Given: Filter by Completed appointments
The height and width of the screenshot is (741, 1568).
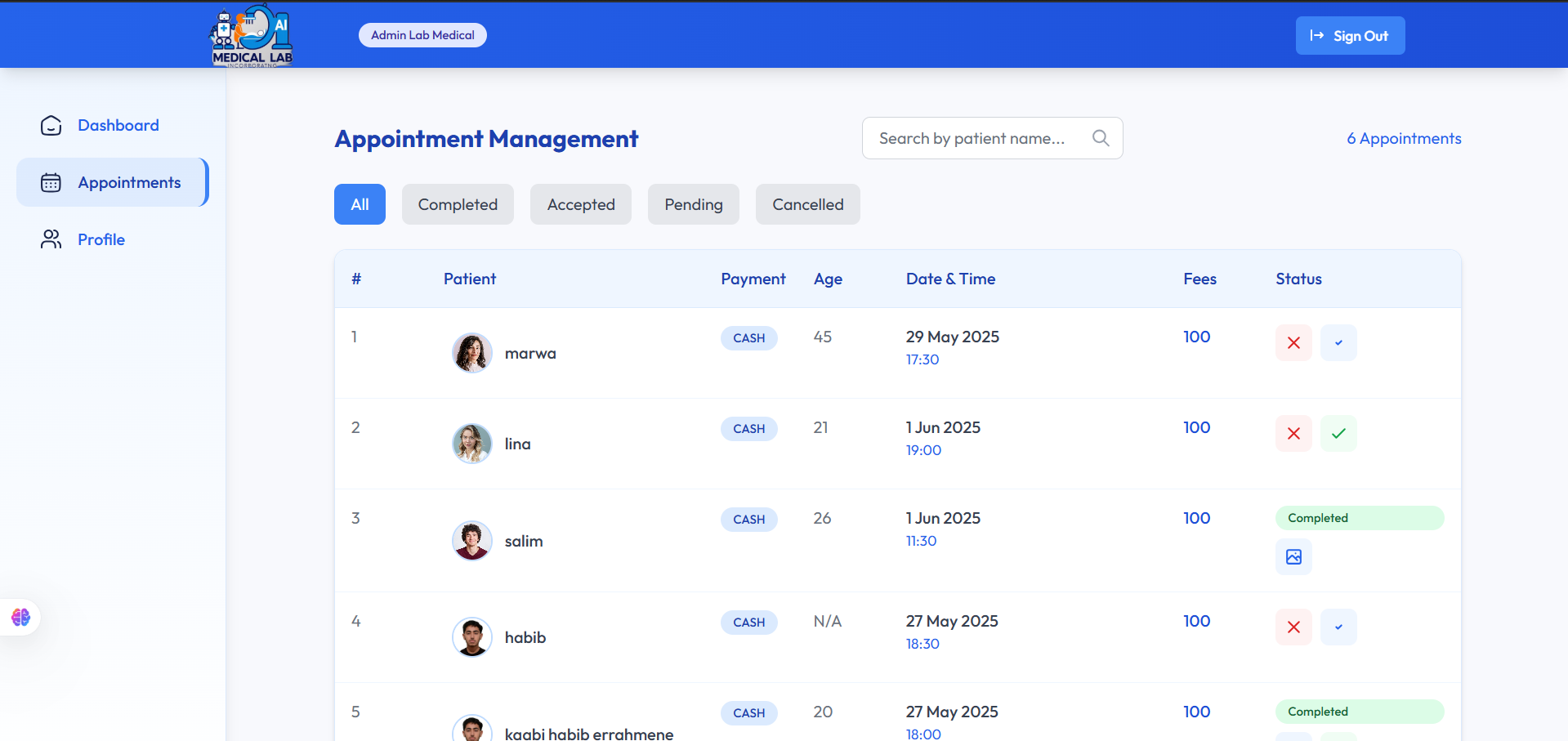Looking at the screenshot, I should (x=458, y=204).
